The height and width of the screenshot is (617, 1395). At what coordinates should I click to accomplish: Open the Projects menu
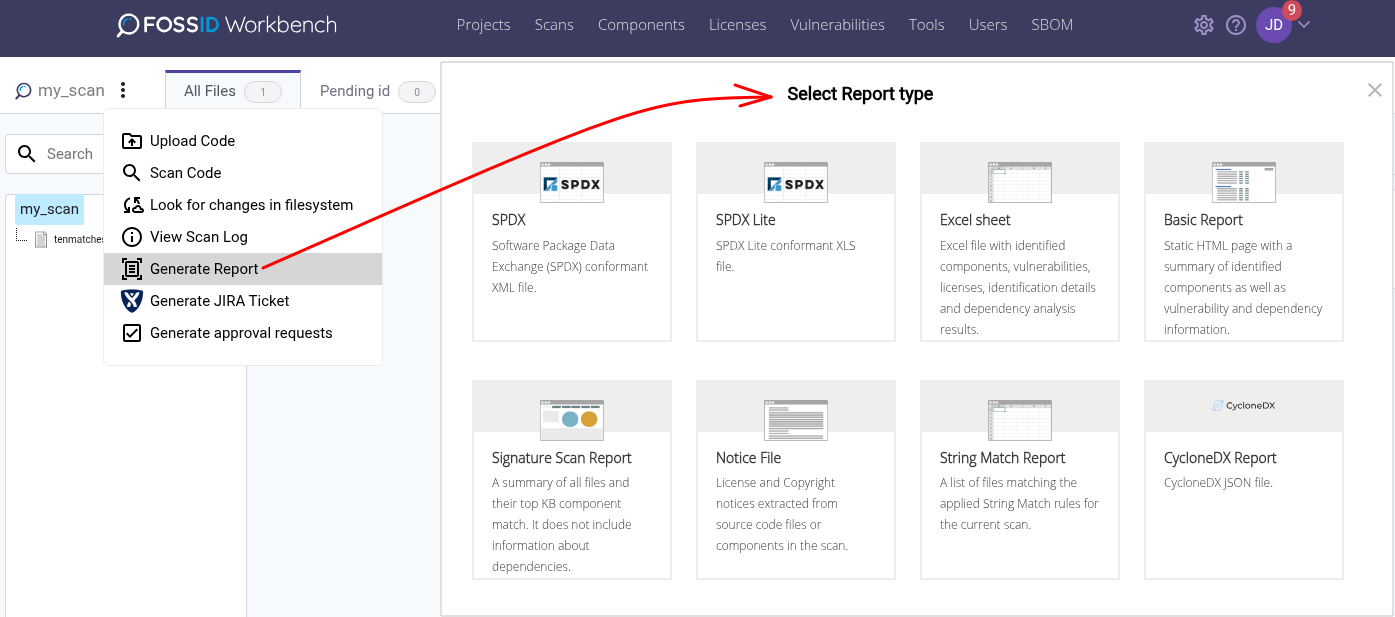coord(483,25)
